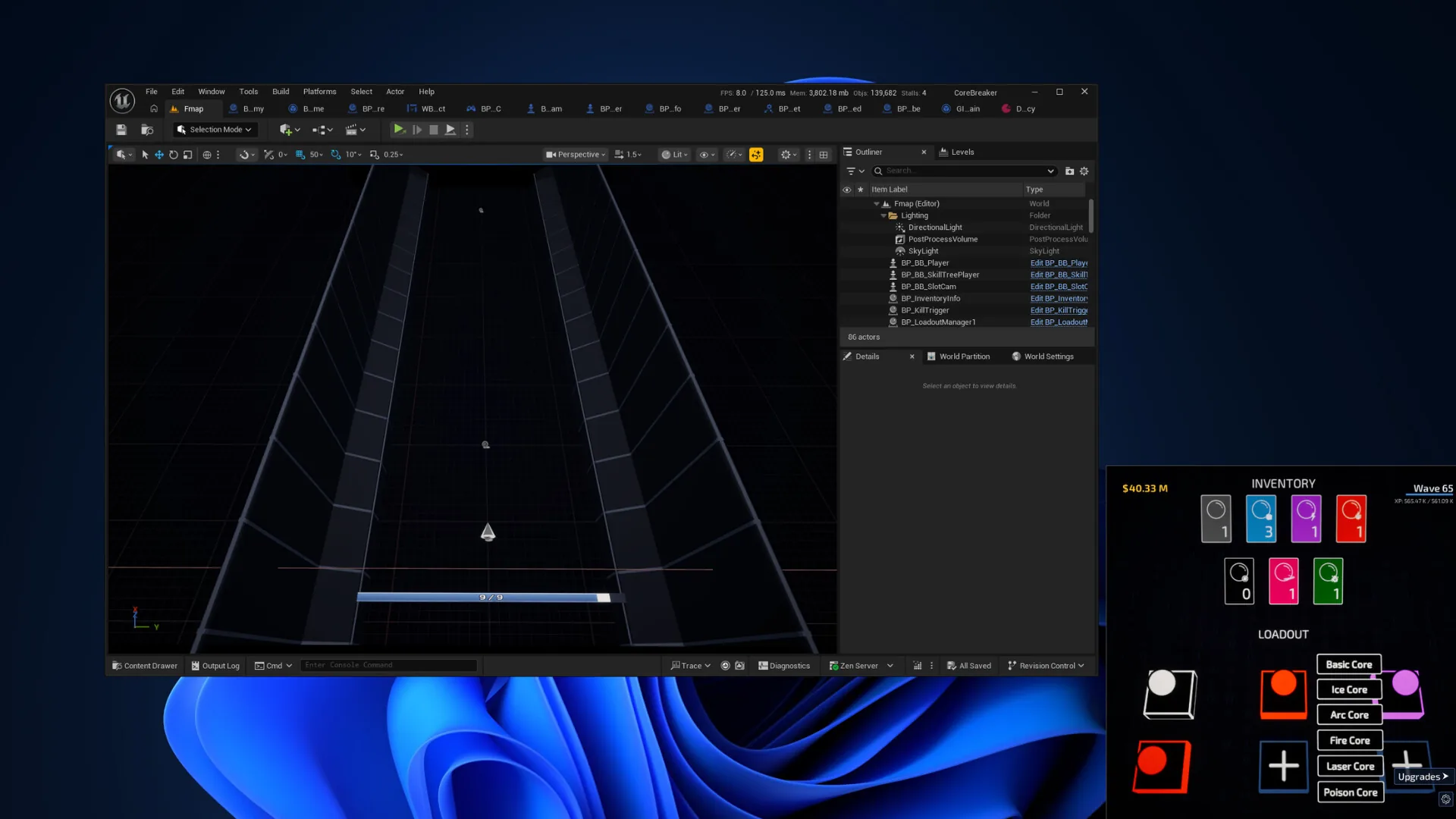Click Edit BP_BB_Player link
Screen dimensions: 1456x819
click(x=1059, y=263)
